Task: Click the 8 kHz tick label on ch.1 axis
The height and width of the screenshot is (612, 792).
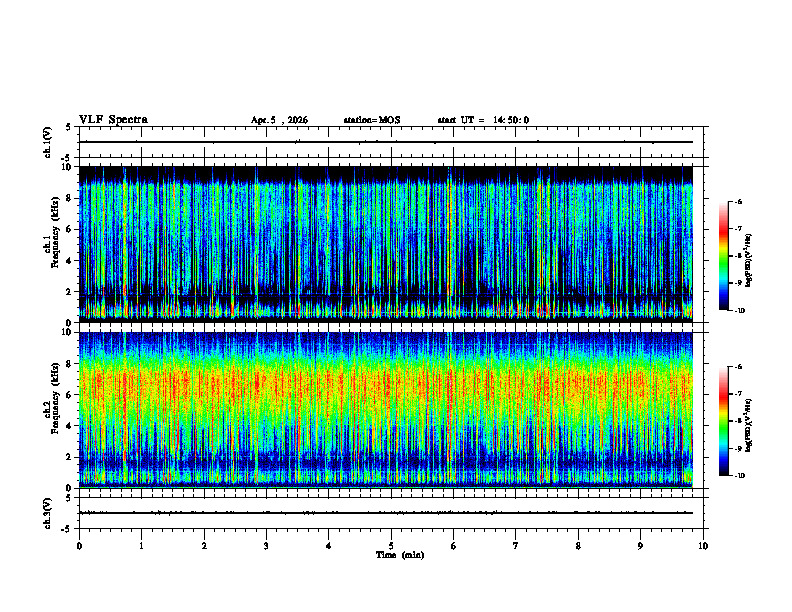Action: click(x=70, y=198)
